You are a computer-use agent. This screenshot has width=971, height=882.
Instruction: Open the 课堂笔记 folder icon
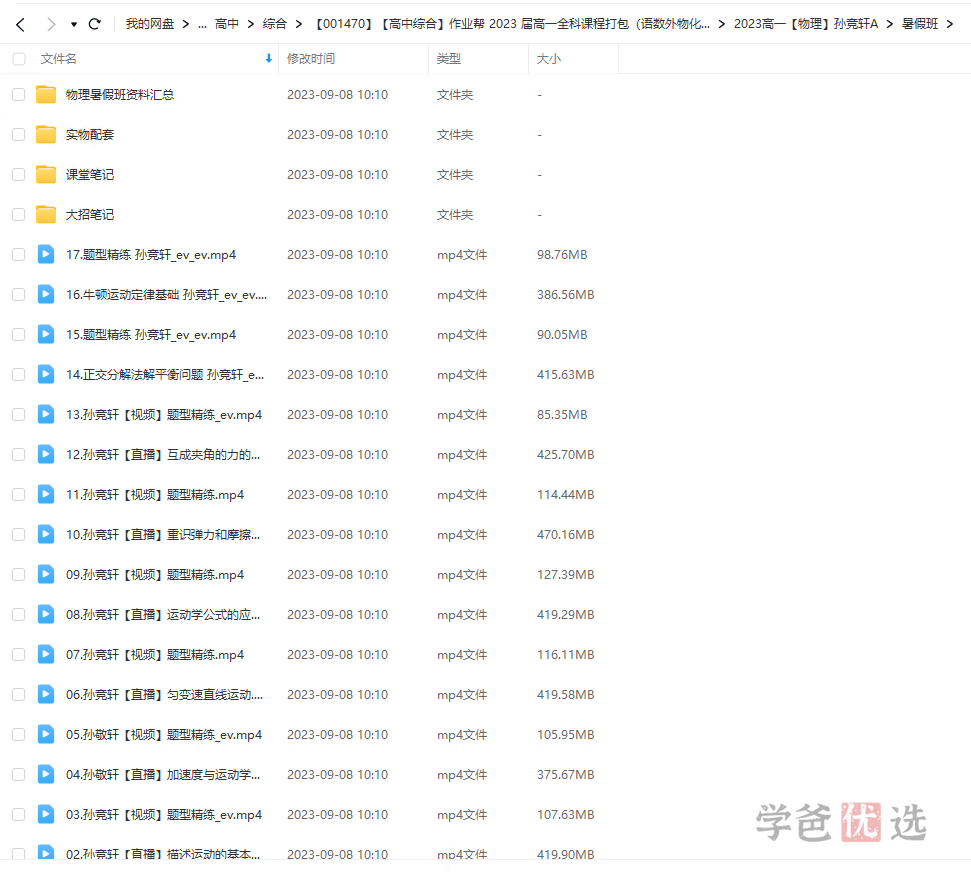point(46,175)
